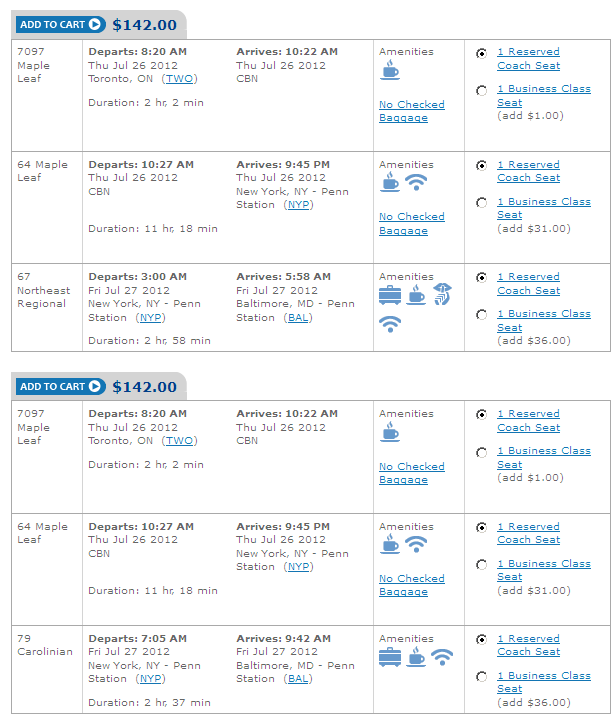The image size is (614, 719).
Task: Open BAL station link for 79 Carolinian
Action: pyautogui.click(x=298, y=679)
